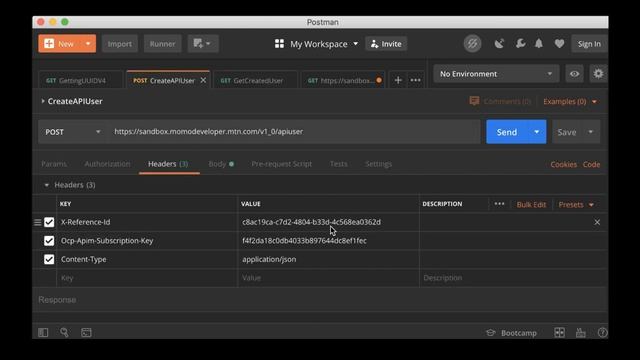
Task: Open Bootcamp
Action: point(511,333)
